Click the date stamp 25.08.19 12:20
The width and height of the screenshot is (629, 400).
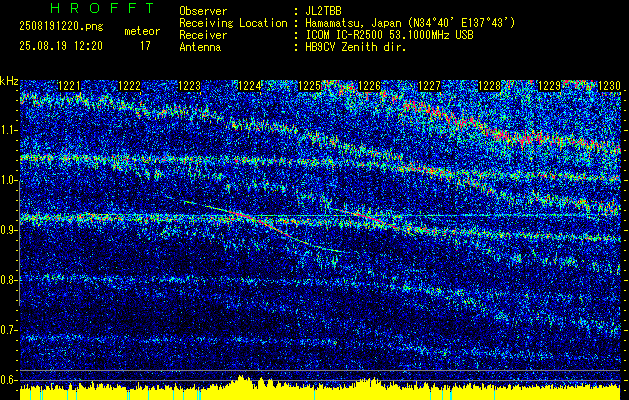point(61,46)
